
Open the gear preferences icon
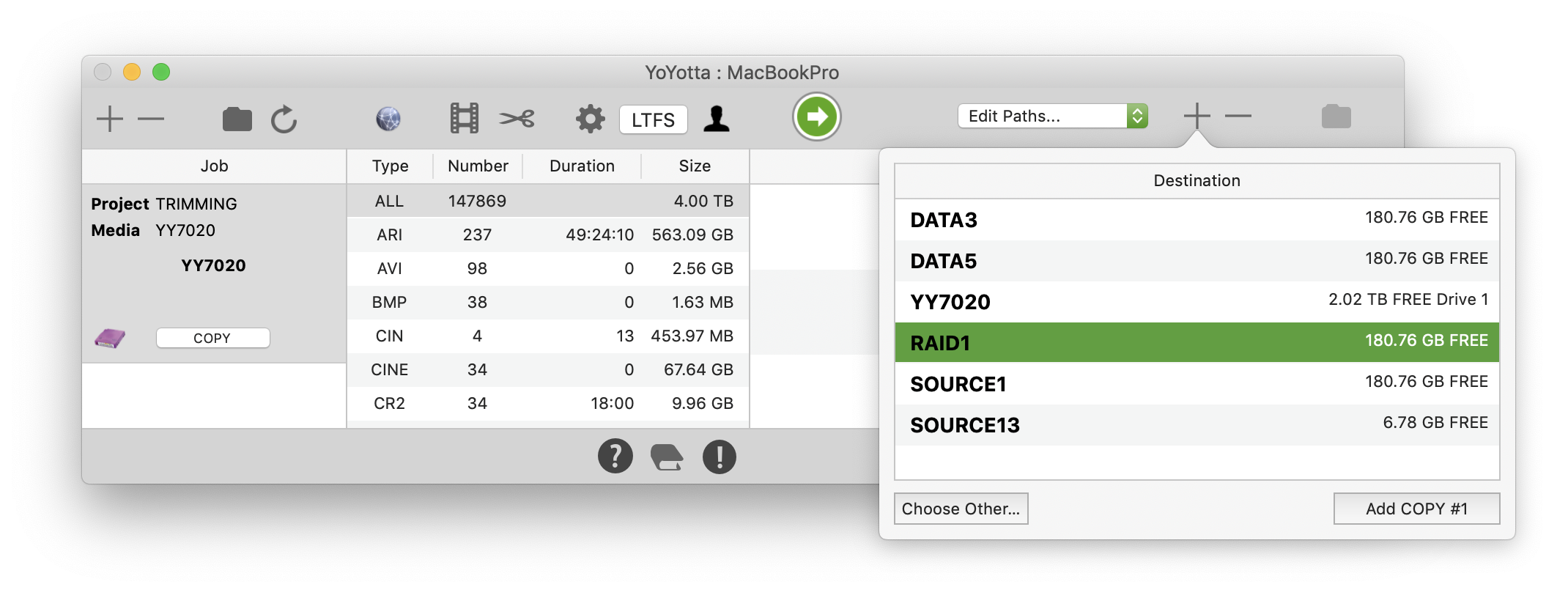click(x=590, y=118)
